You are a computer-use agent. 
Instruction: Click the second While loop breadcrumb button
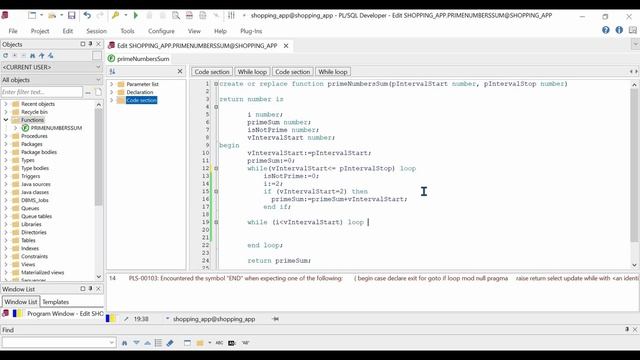pyautogui.click(x=333, y=72)
